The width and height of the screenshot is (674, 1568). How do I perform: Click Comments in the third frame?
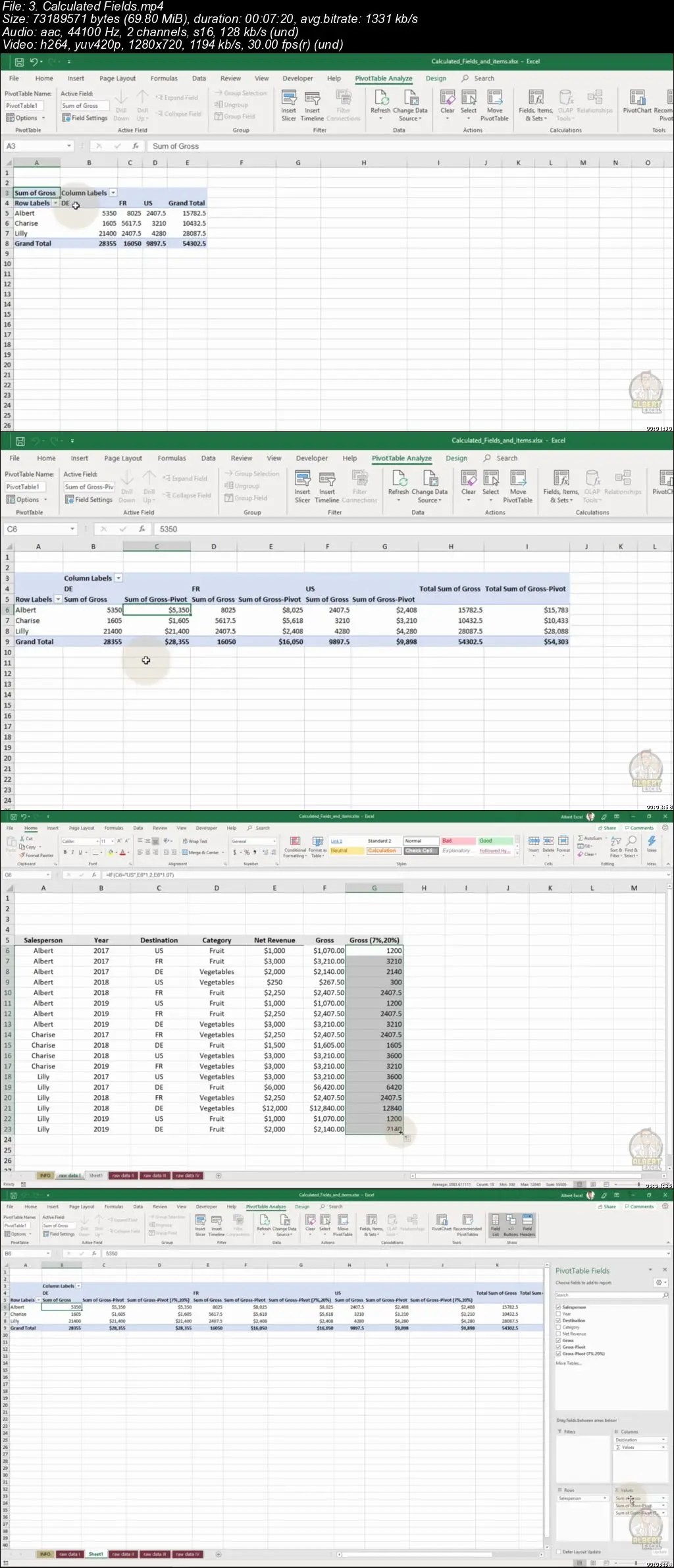[x=639, y=828]
